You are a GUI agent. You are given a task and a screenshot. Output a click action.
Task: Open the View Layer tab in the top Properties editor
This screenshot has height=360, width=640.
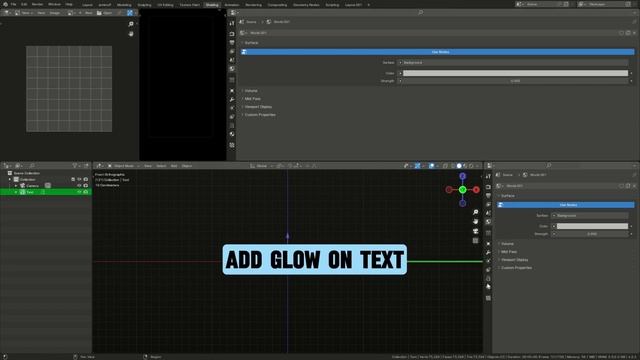pos(232,51)
